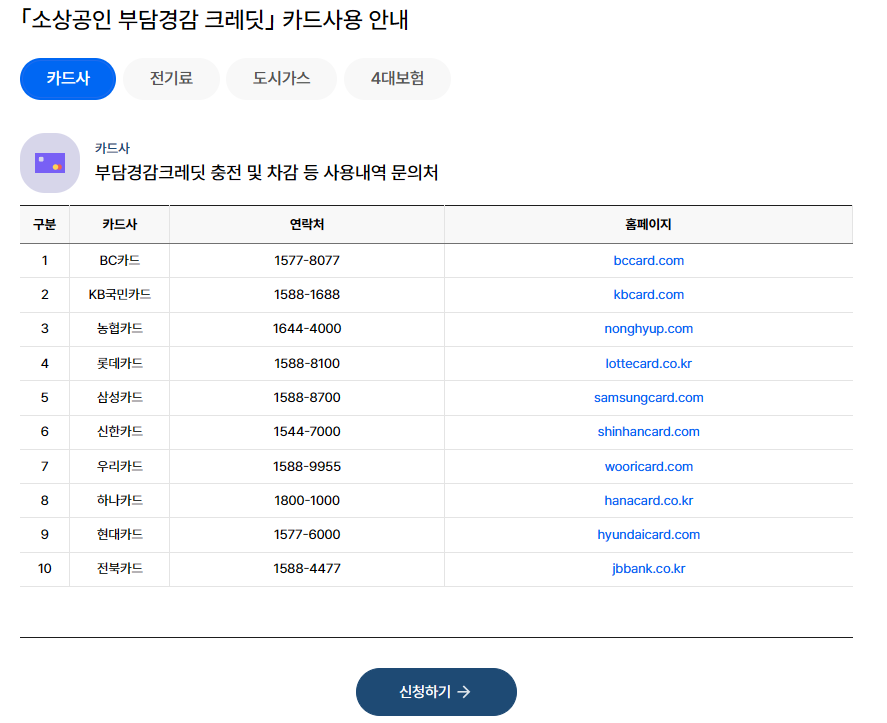The image size is (887, 723).
Task: Click the 1644-4000 contact cell
Action: pos(307,329)
